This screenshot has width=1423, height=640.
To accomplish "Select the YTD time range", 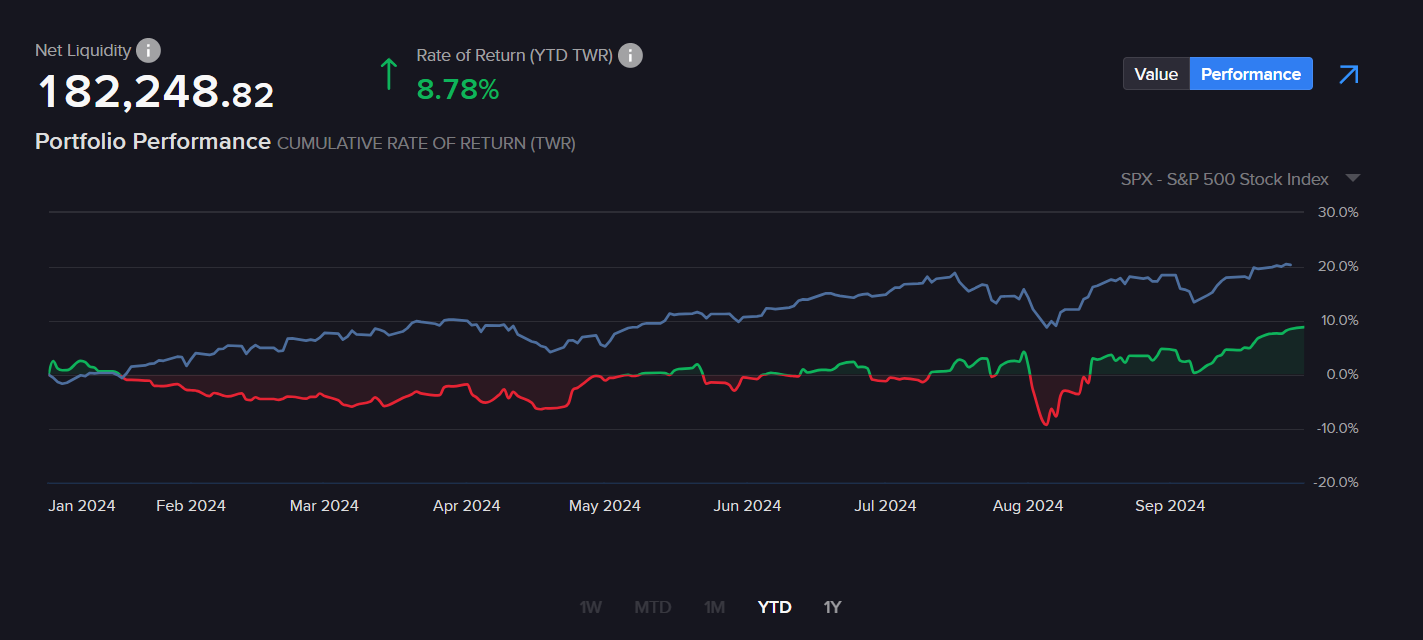I will click(774, 607).
